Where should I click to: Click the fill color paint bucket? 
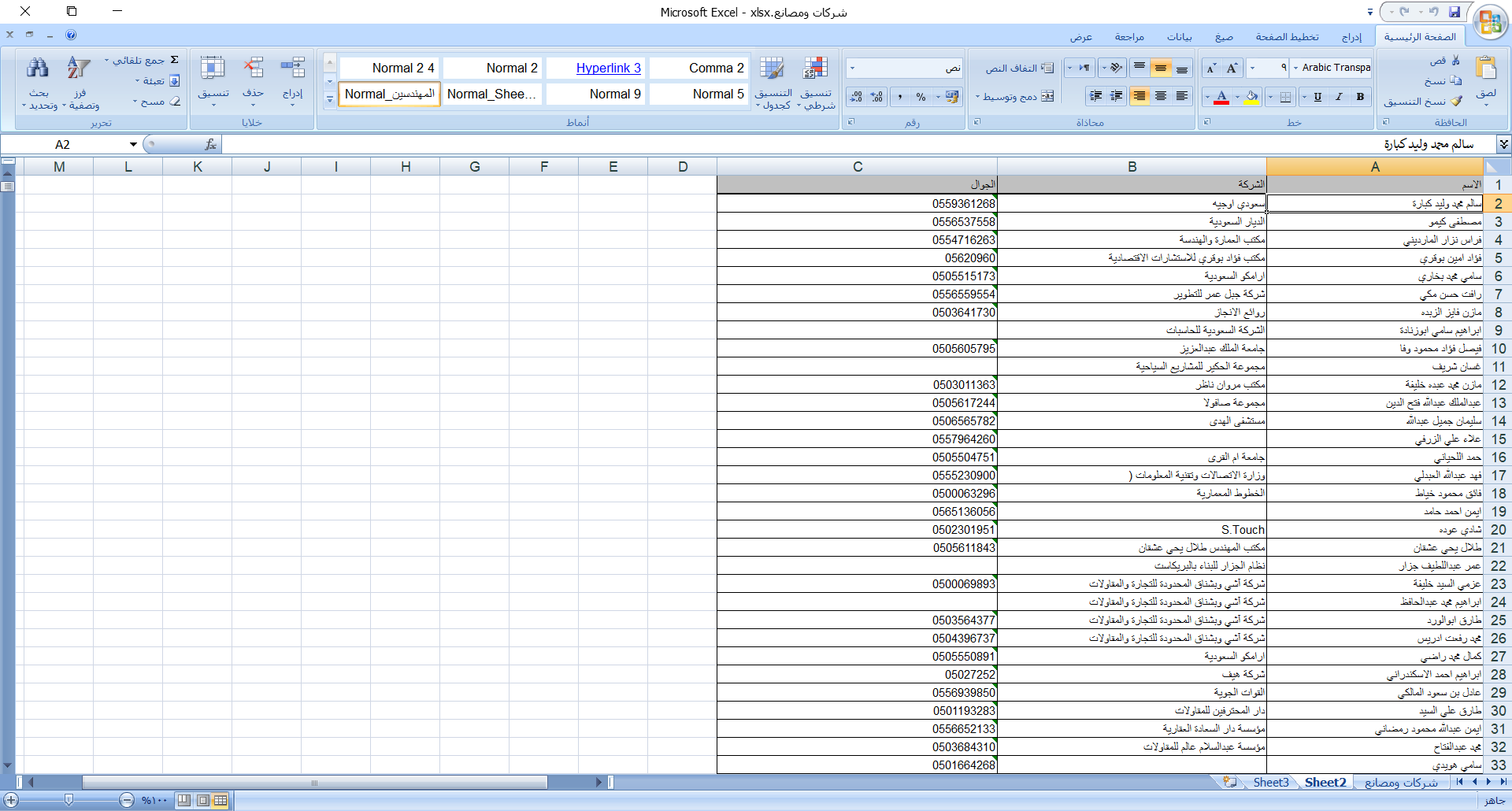1252,97
